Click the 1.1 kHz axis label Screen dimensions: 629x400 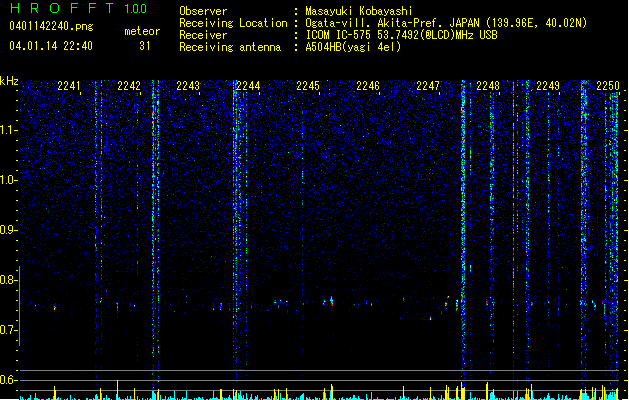8,130
